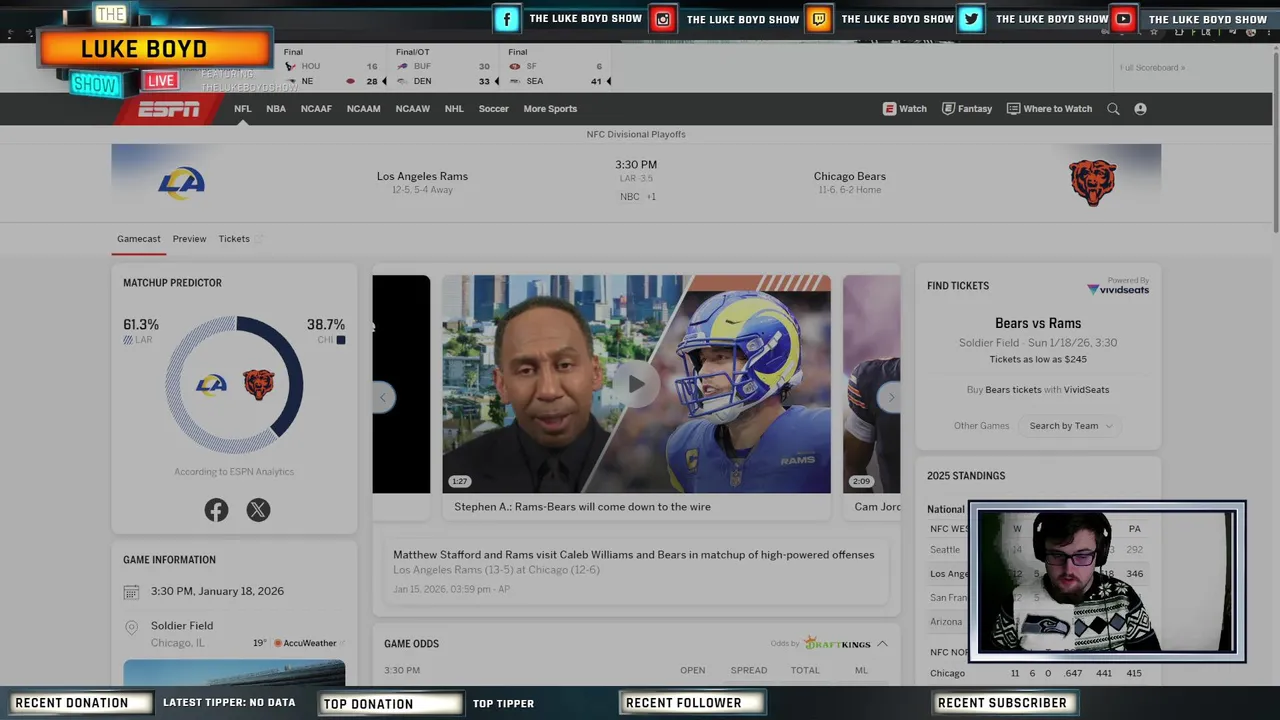1280x720 pixels.
Task: Click the VividSeats logo in Find Tickets
Action: coord(1118,289)
